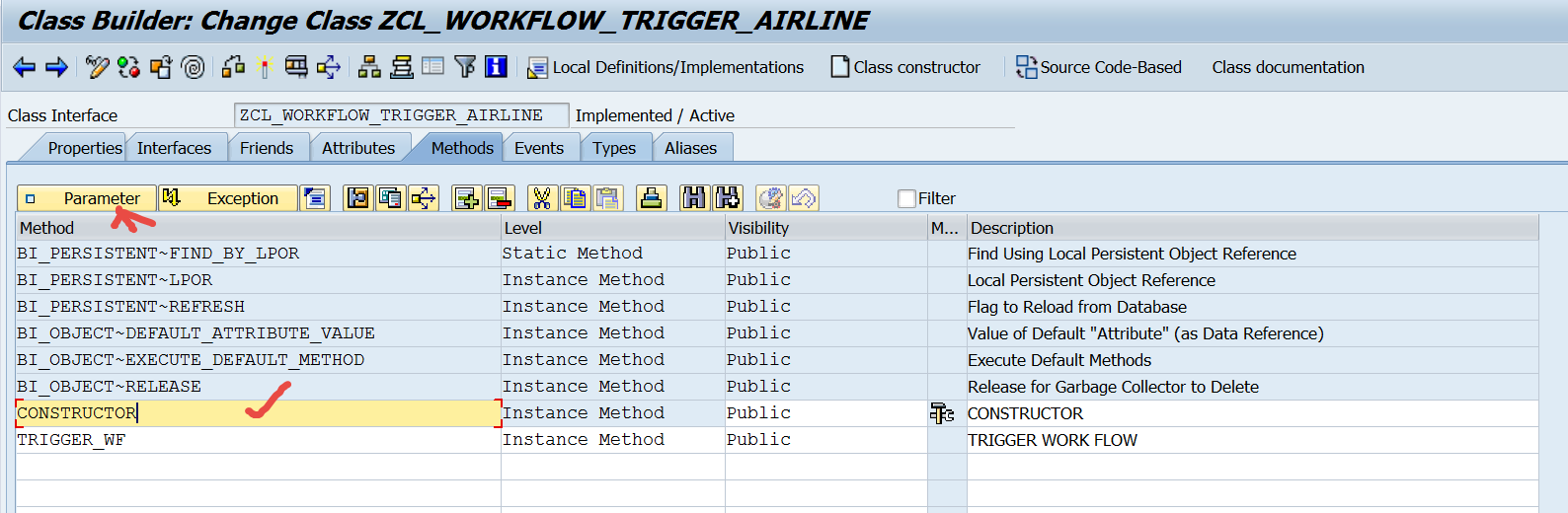Click the Parameter button
1568x513 pixels.
(x=87, y=198)
